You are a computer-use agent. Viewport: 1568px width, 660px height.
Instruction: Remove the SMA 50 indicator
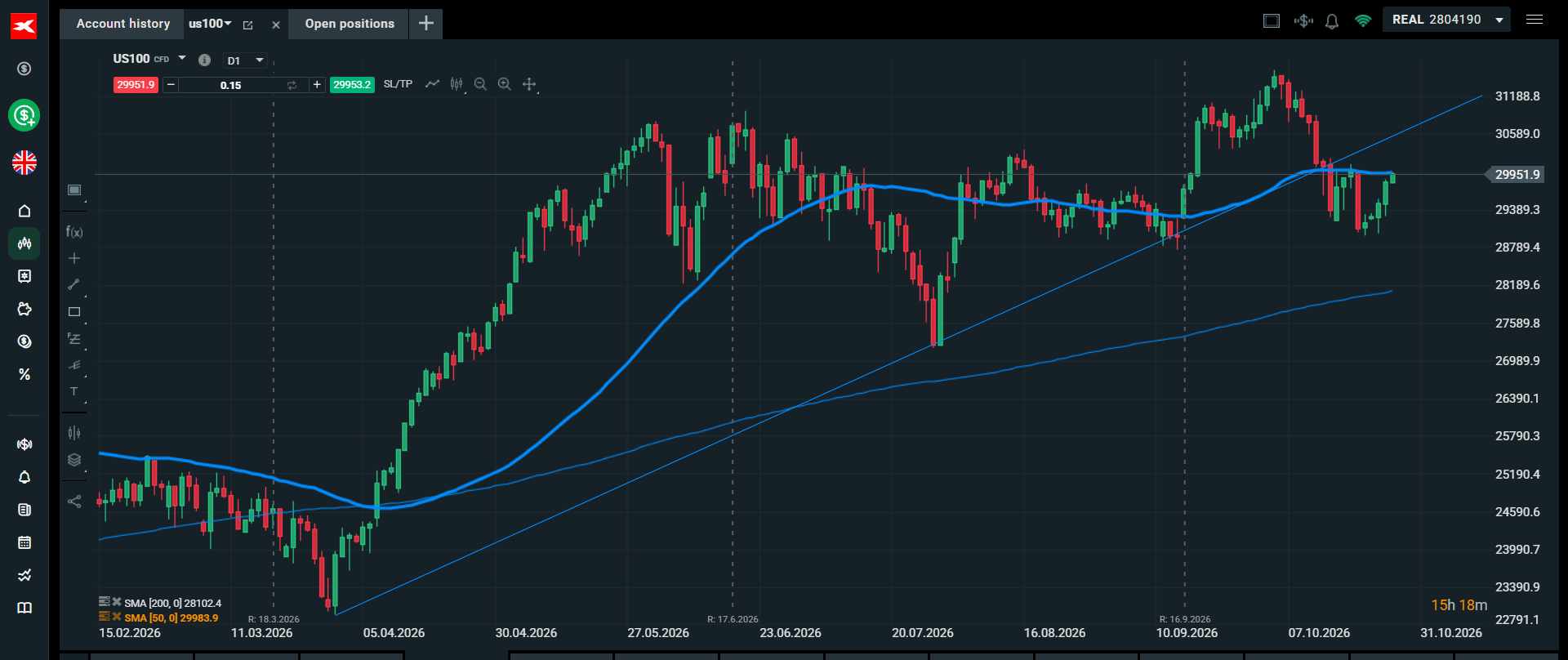click(x=117, y=617)
